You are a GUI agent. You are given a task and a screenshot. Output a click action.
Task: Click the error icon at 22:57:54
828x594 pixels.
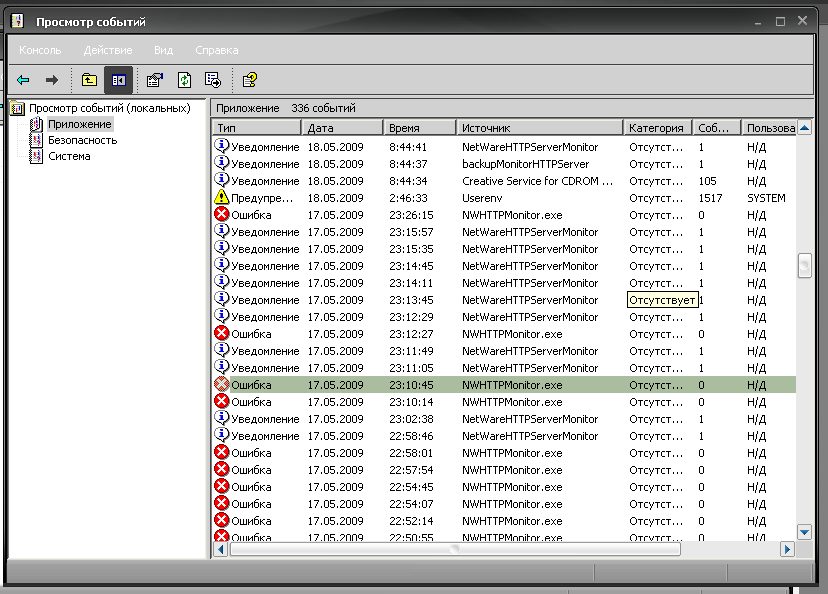221,469
